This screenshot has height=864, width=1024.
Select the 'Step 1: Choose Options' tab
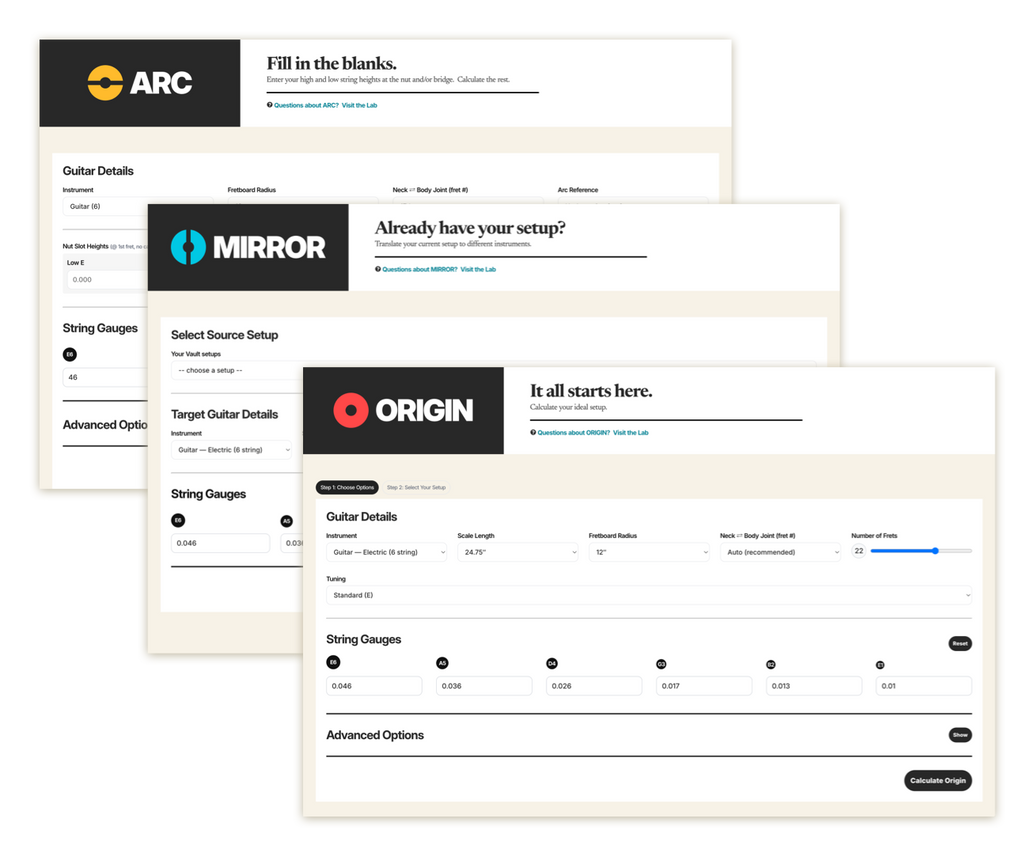(x=347, y=487)
